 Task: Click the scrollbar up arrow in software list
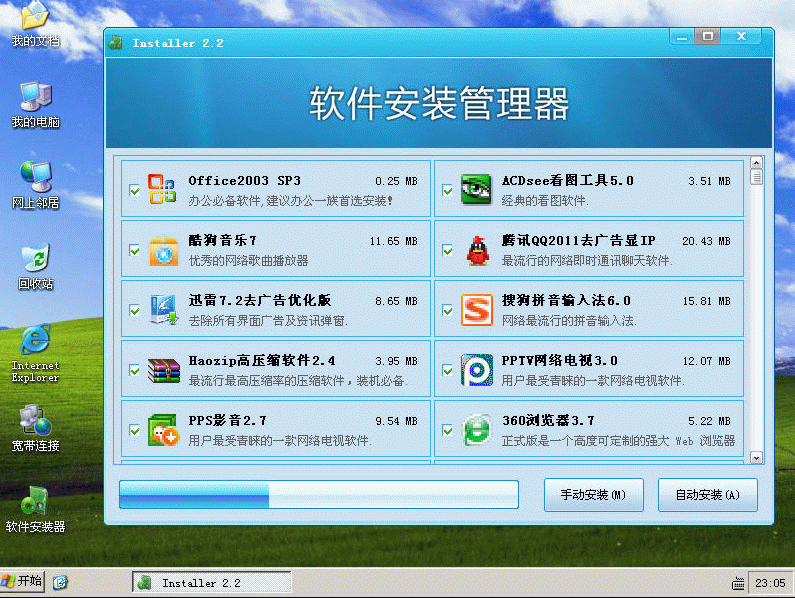pos(756,163)
